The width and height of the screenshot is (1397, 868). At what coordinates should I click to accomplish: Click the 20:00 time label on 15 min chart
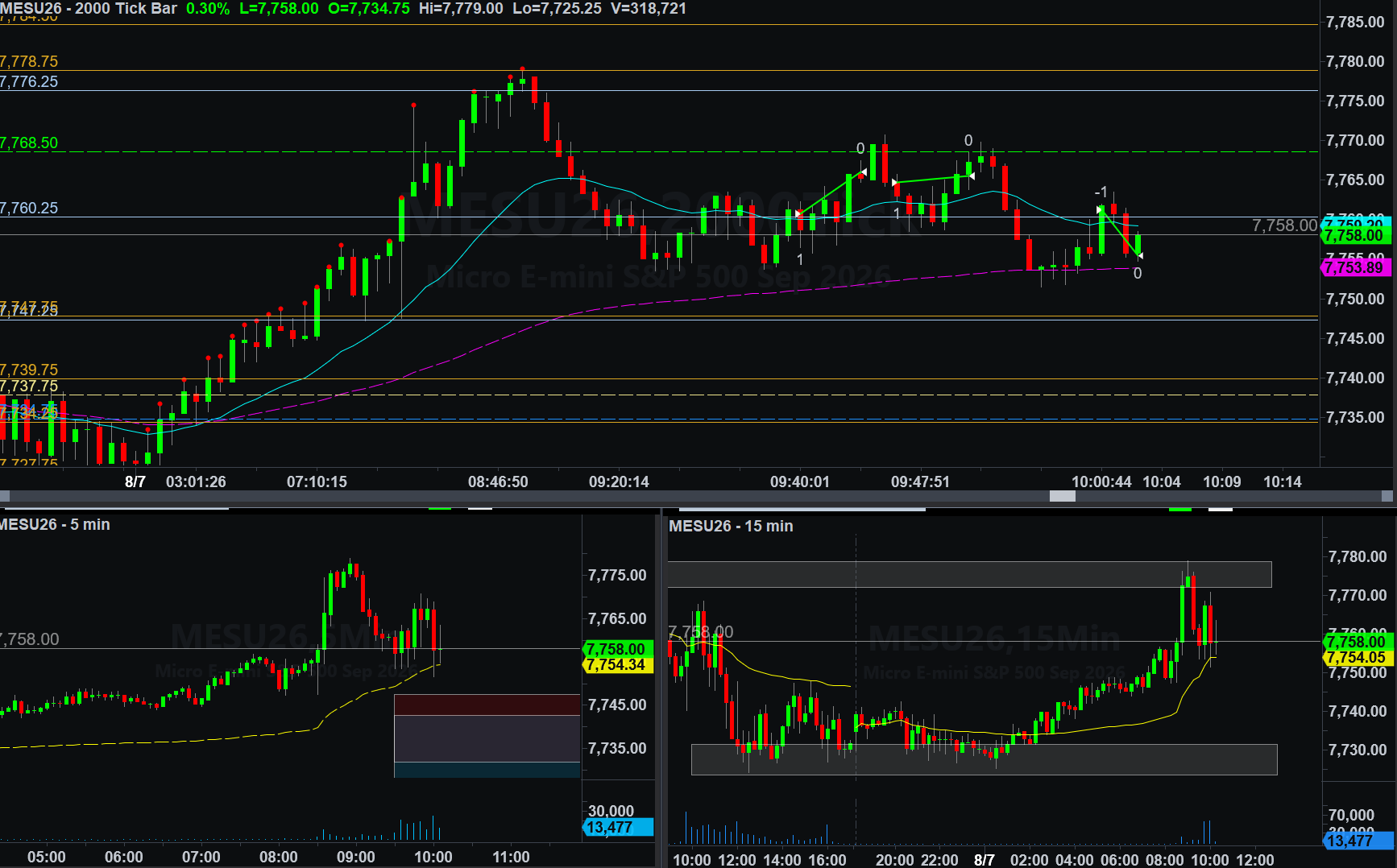pos(894,860)
